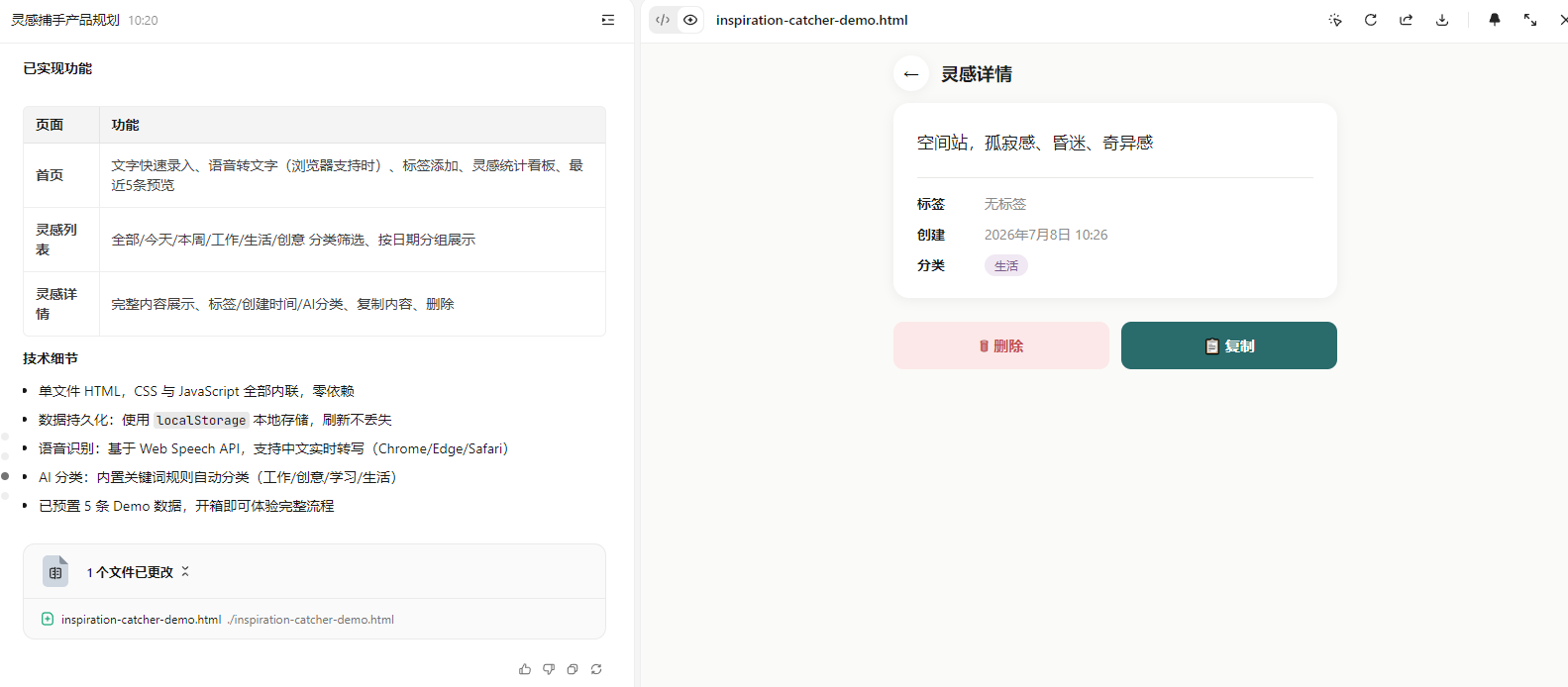This screenshot has height=687, width=1568.
Task: Go back from 灵感详情 page
Action: tap(911, 74)
